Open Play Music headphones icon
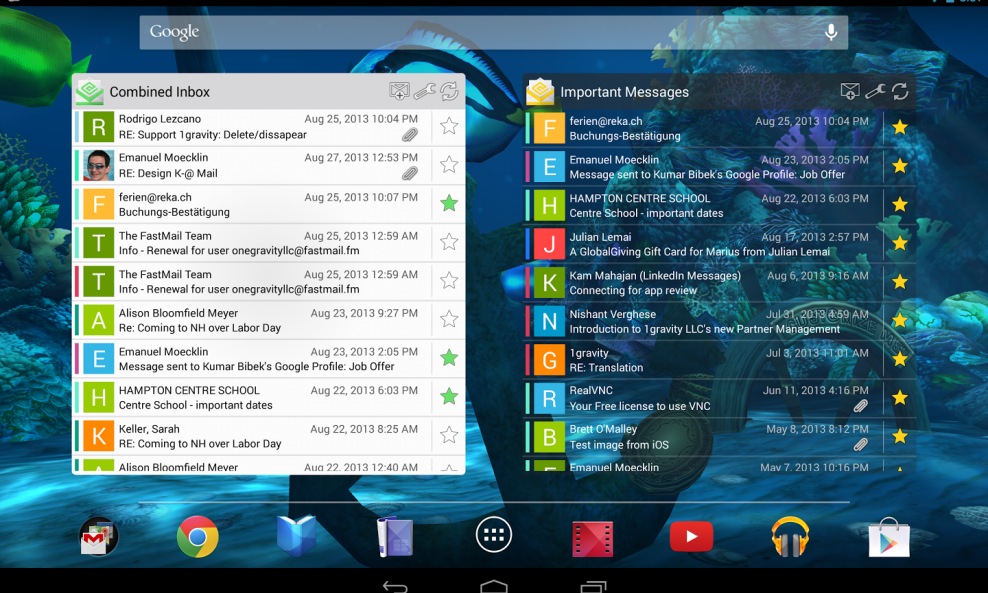Image resolution: width=988 pixels, height=593 pixels. point(790,537)
